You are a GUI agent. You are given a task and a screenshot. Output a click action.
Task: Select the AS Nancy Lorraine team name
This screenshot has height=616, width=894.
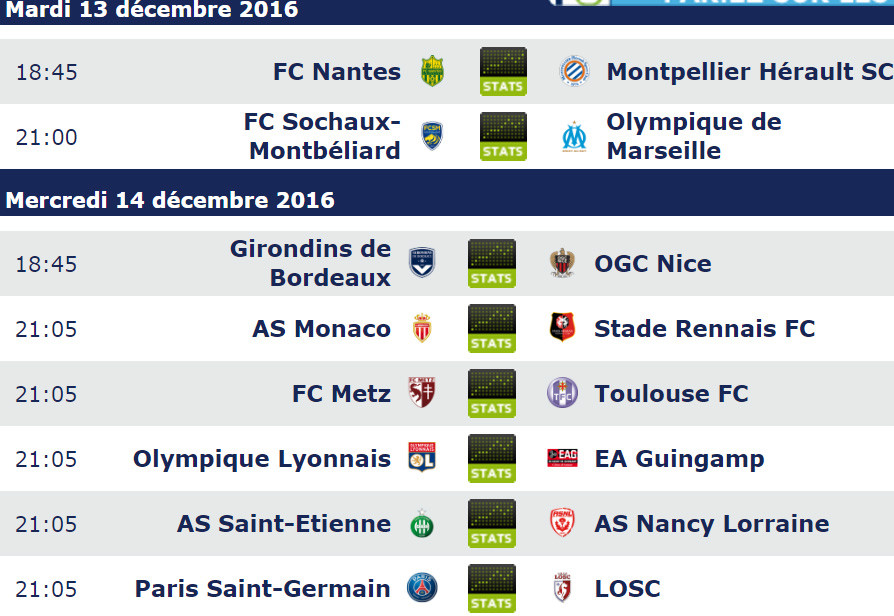click(x=712, y=524)
